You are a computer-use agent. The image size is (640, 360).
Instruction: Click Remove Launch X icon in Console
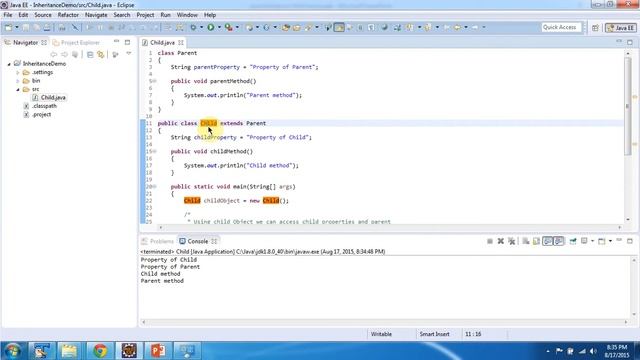[x=501, y=241]
